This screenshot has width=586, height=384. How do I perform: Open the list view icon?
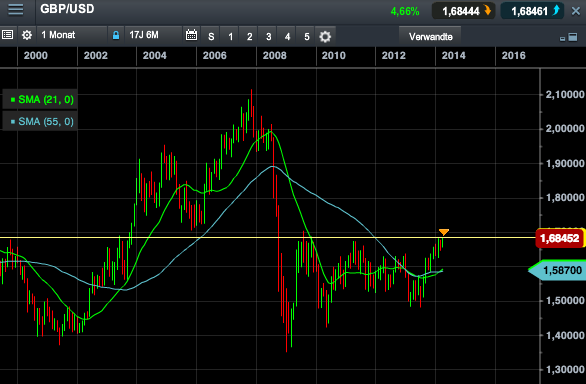click(7, 35)
